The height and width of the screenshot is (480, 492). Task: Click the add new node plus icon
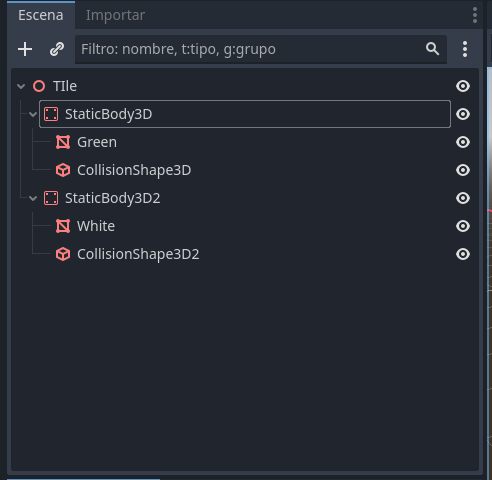pos(25,49)
